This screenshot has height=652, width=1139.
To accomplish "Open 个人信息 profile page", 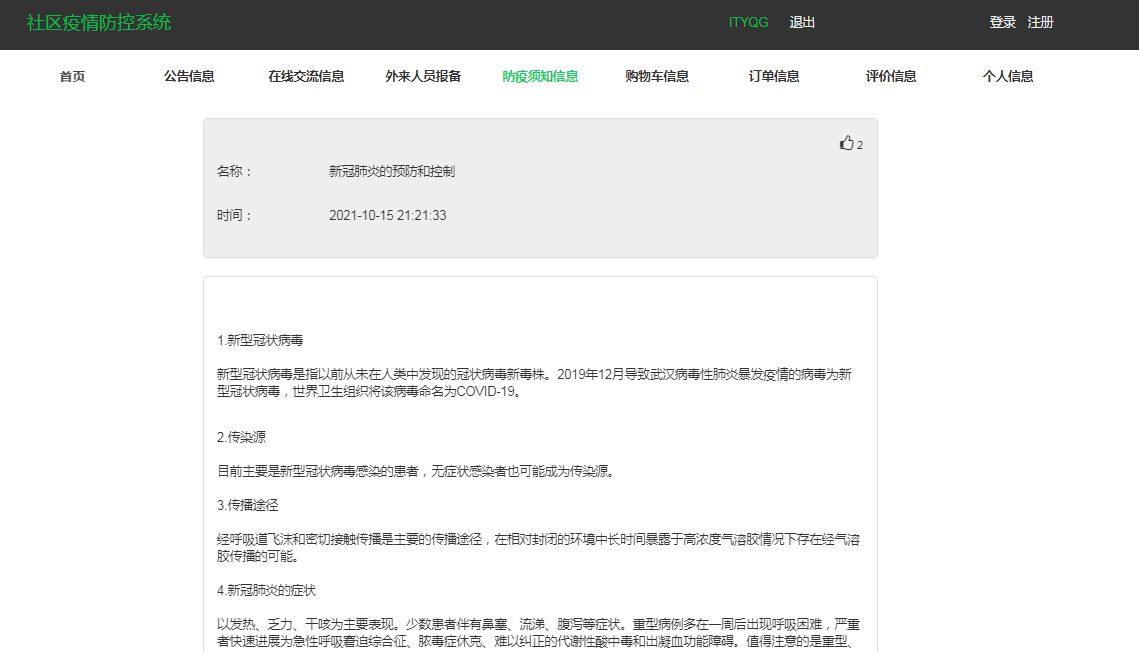I will (x=1008, y=76).
